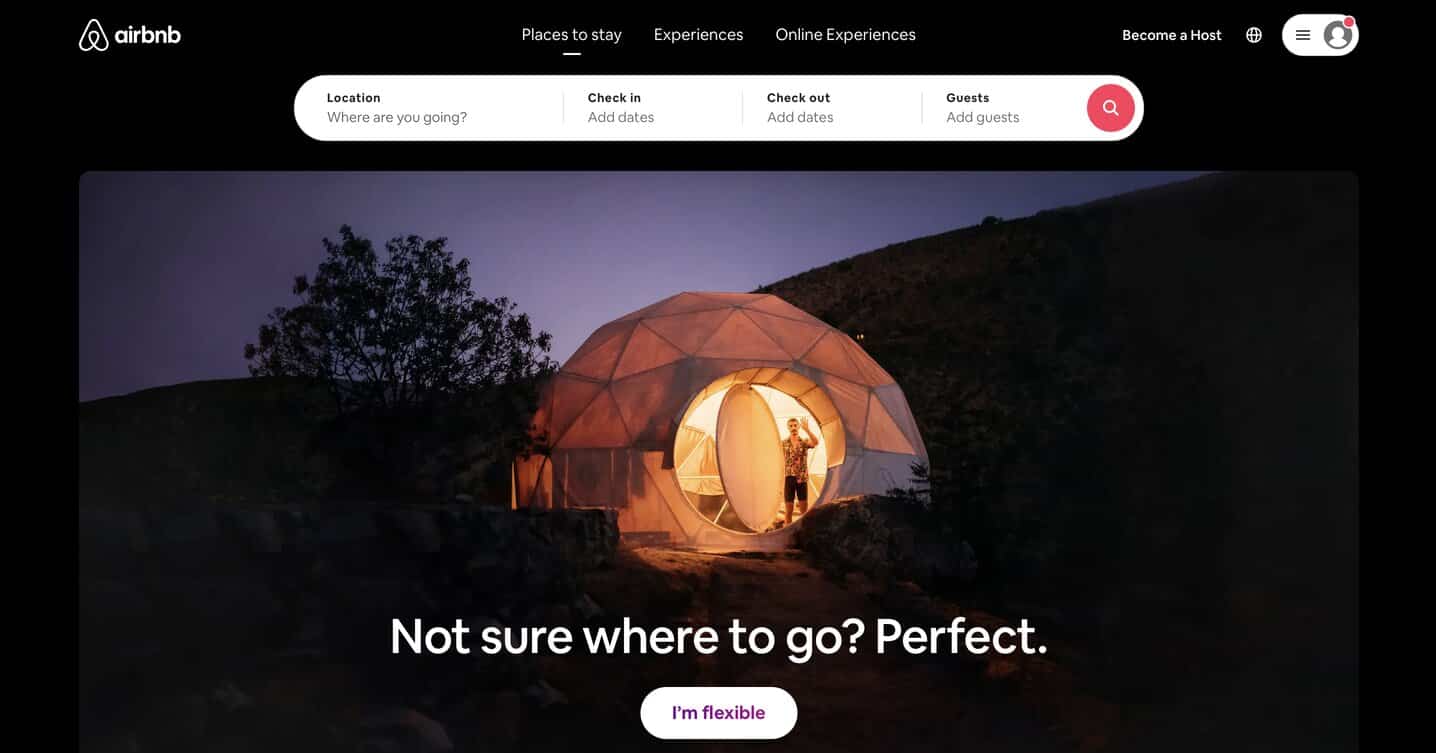
Task: Click the red notification dot on avatar
Action: point(1348,22)
